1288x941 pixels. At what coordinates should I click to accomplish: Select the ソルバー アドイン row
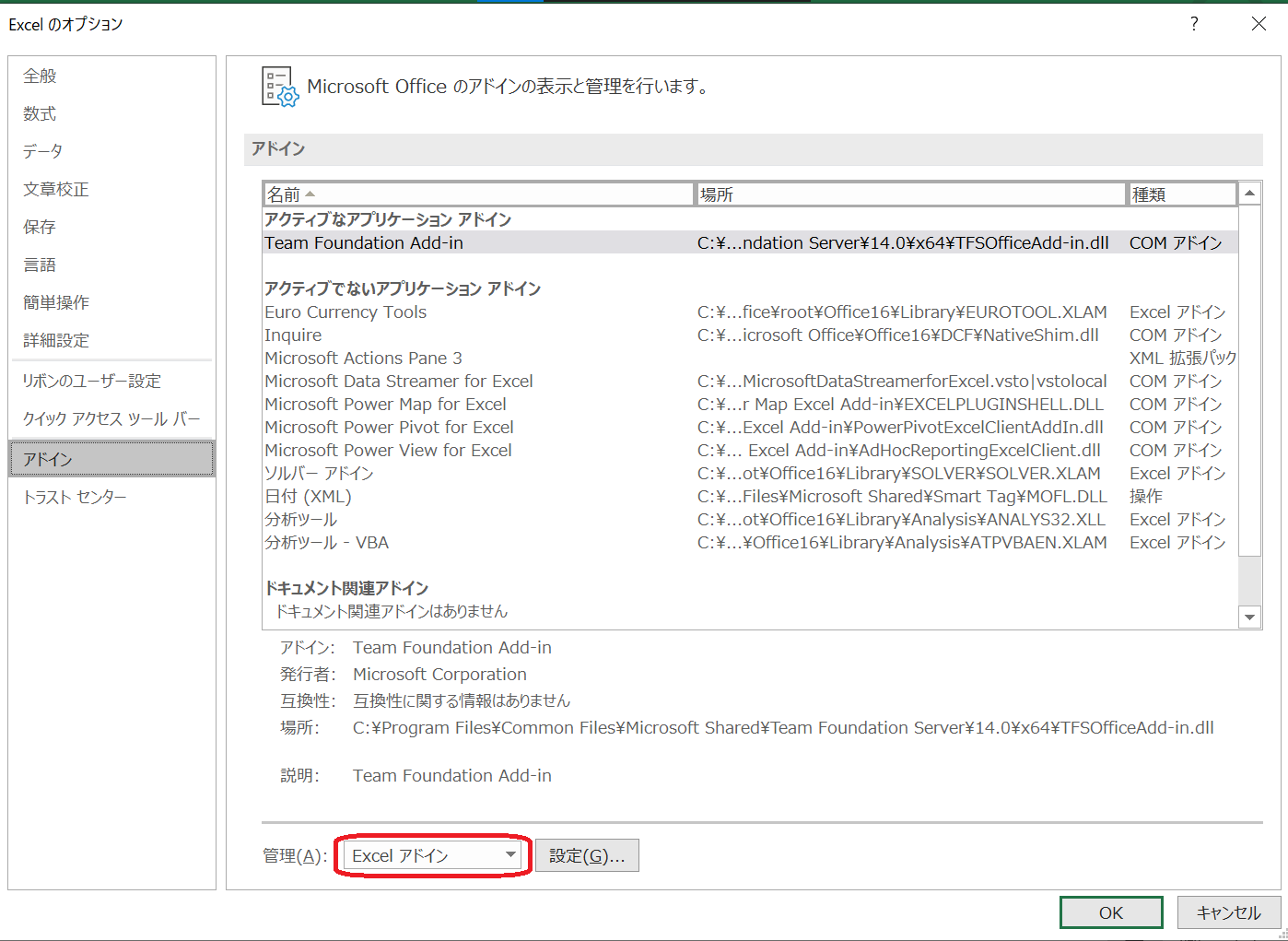click(x=750, y=473)
